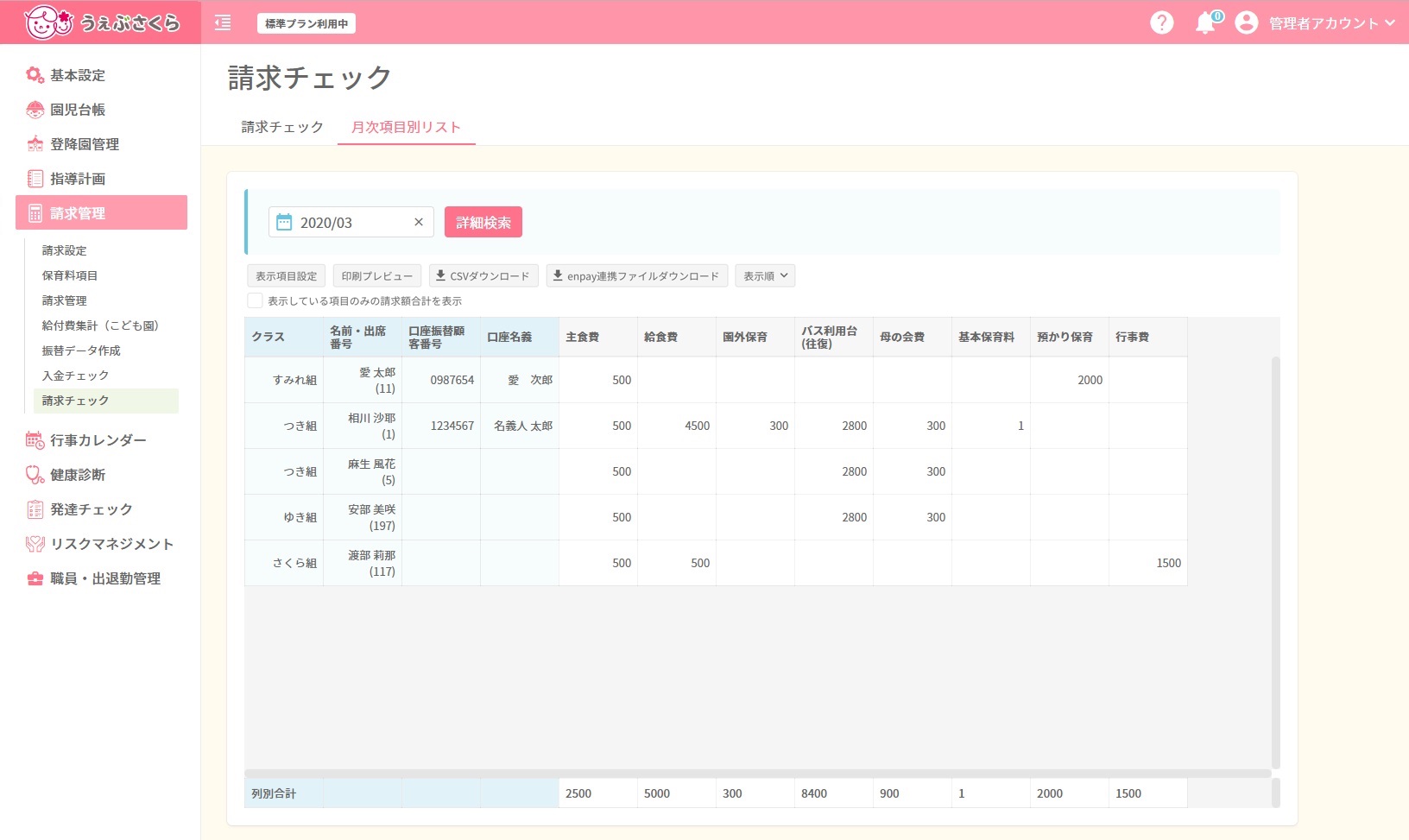The height and width of the screenshot is (840, 1409).
Task: Select the 麻生 風花 (5) name cell
Action: coord(363,471)
